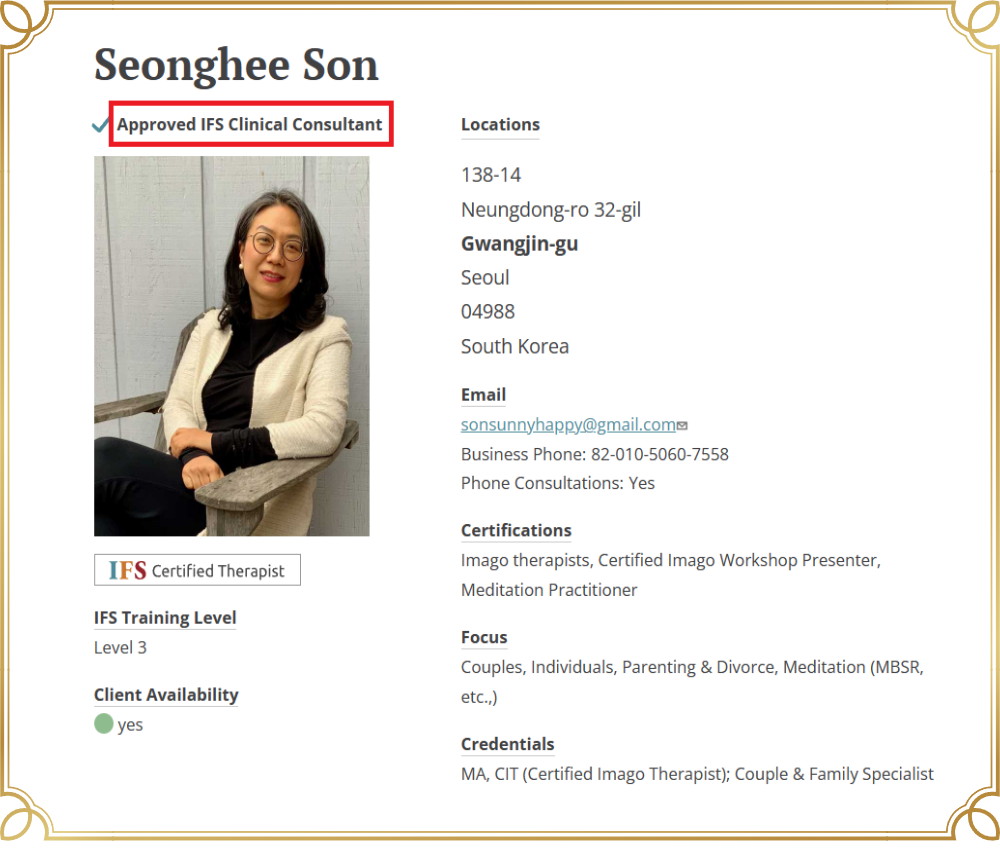The width and height of the screenshot is (1000, 860).
Task: Click the Certifications section heading
Action: [516, 531]
